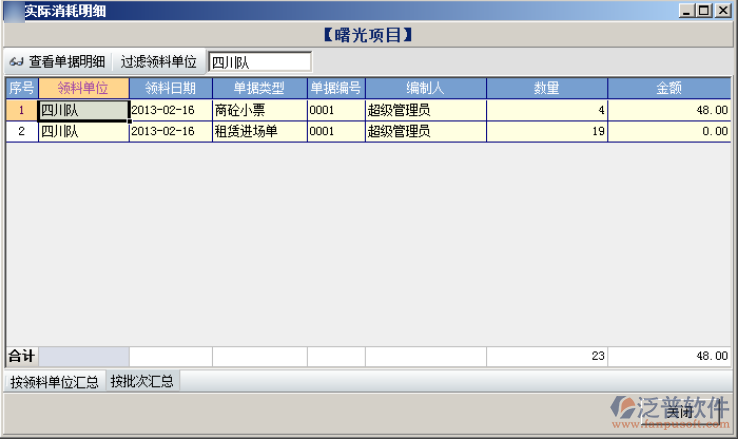Click the 查看单据明细 toolbar button
Viewport: 740px width, 440px height.
pyautogui.click(x=56, y=62)
